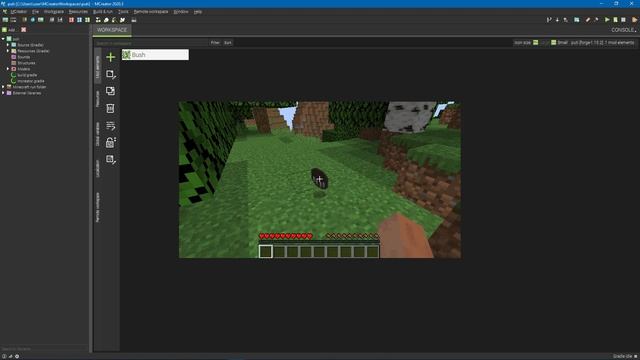Image resolution: width=640 pixels, height=360 pixels.
Task: Click the edit selected mod element icon
Action: pos(110,74)
